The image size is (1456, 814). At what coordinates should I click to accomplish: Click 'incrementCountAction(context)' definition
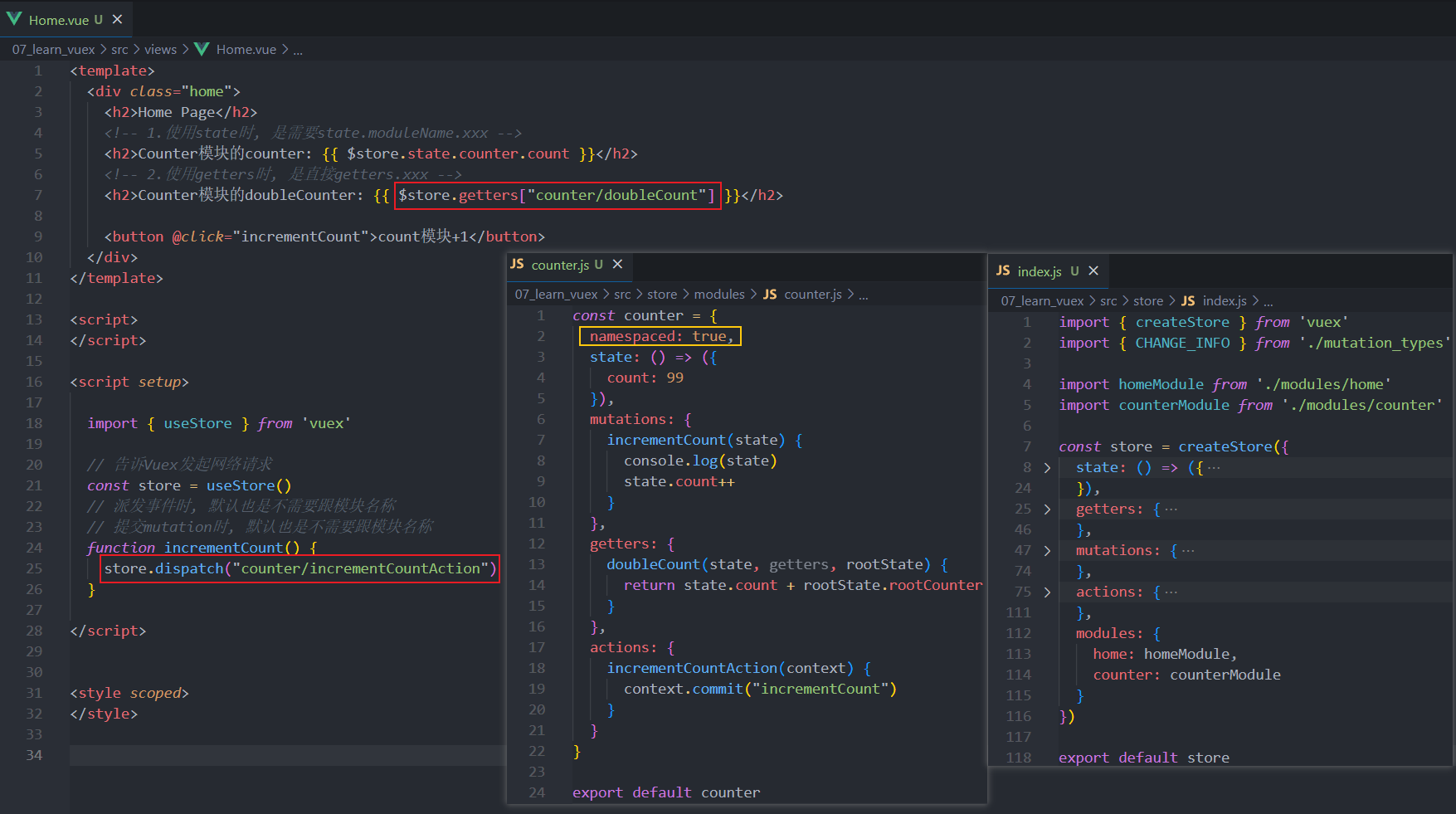pyautogui.click(x=731, y=668)
